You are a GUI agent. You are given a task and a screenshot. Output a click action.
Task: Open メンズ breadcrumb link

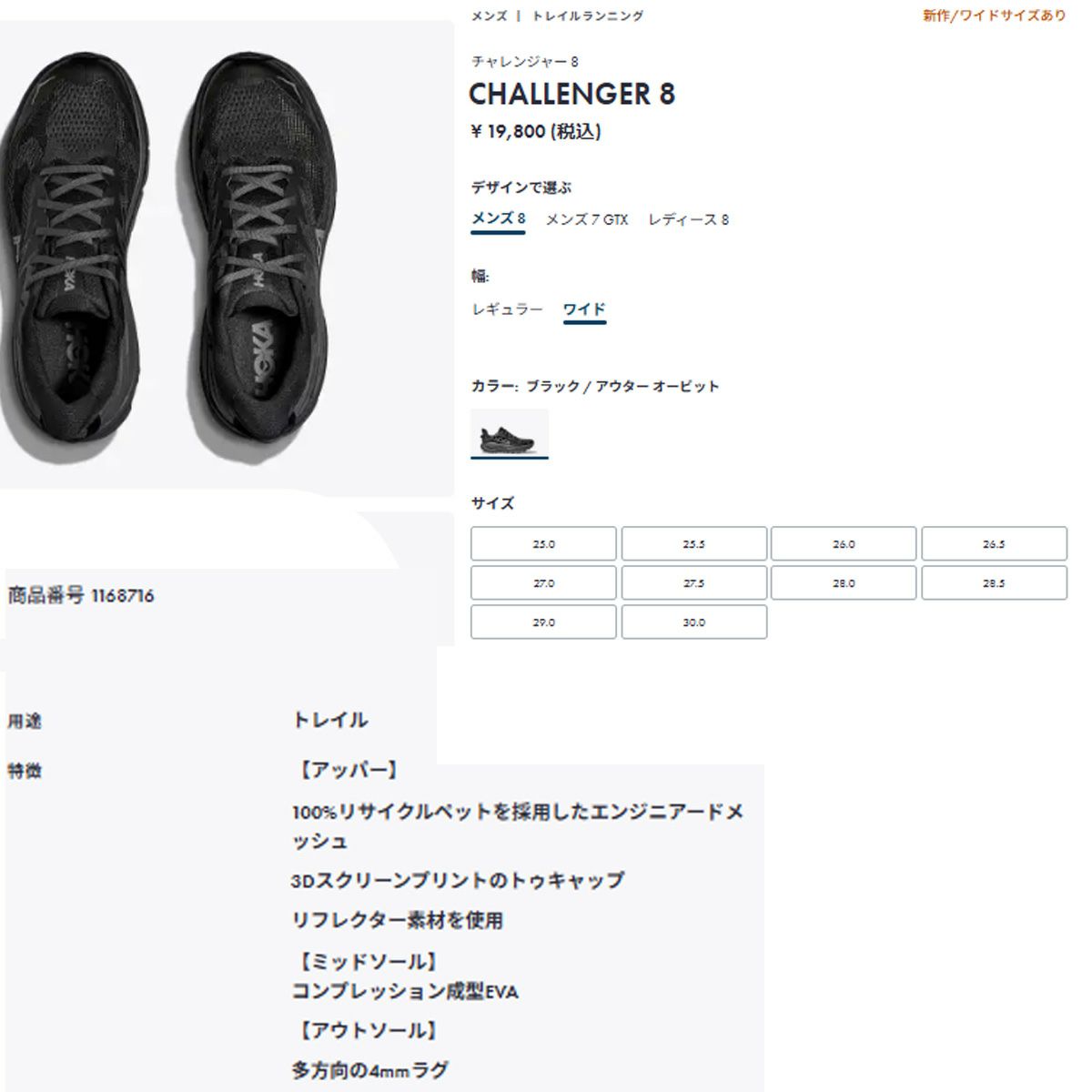489,15
